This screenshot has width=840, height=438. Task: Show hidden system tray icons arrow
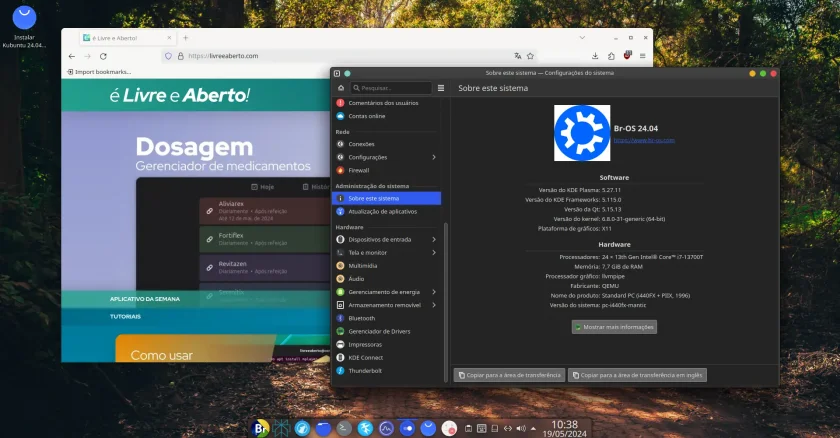click(533, 428)
